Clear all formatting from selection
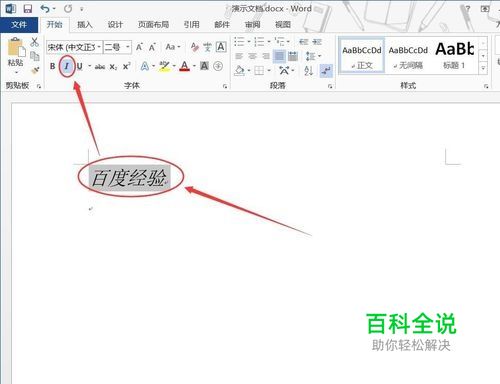Viewport: 500px width, 384px height. coord(195,47)
